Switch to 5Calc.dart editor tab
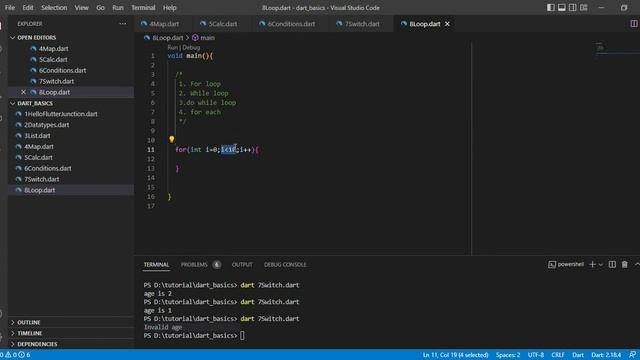Image resolution: width=640 pixels, height=360 pixels. (222, 24)
